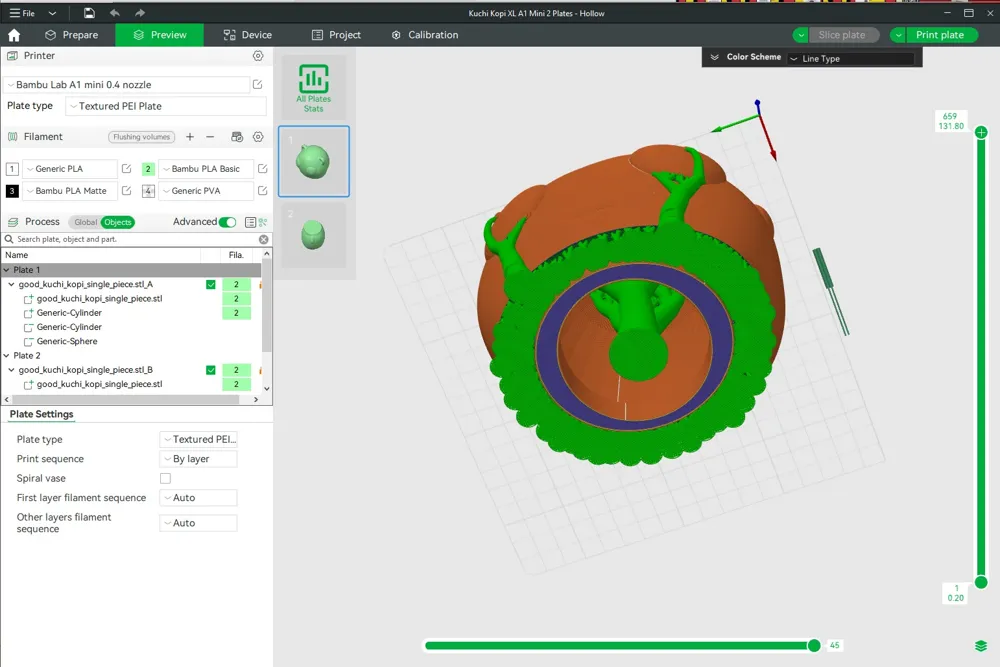The width and height of the screenshot is (1000, 667).
Task: Click filament 2 green color swatch
Action: [x=148, y=168]
